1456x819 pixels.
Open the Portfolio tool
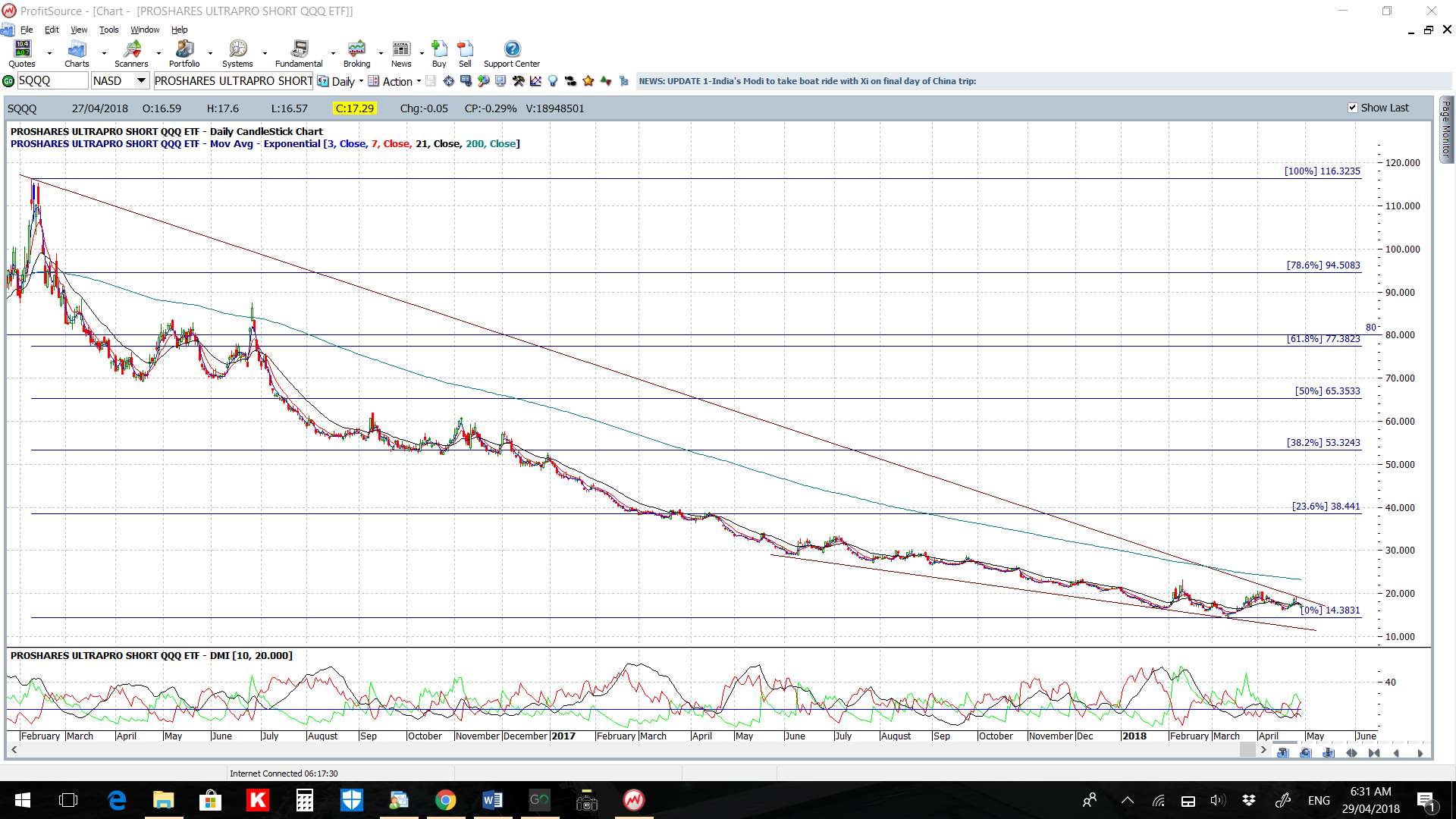click(184, 54)
